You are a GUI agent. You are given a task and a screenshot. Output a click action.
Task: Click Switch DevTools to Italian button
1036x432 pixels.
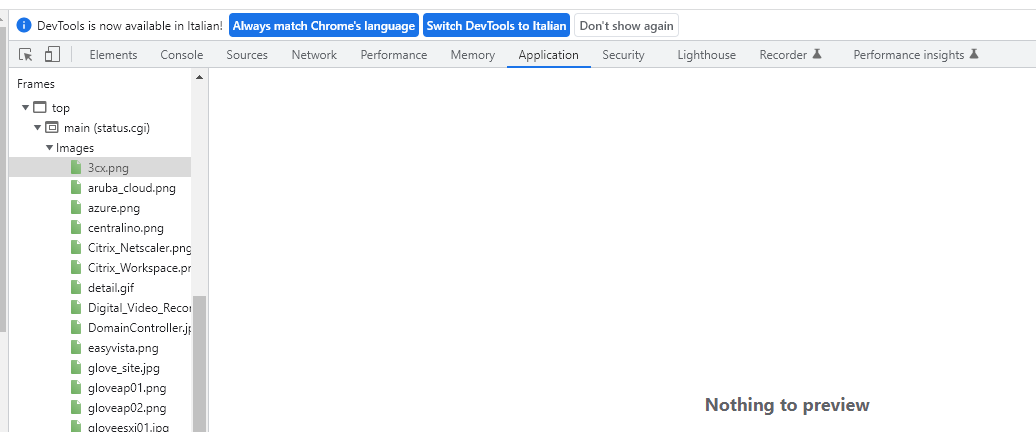pyautogui.click(x=496, y=25)
